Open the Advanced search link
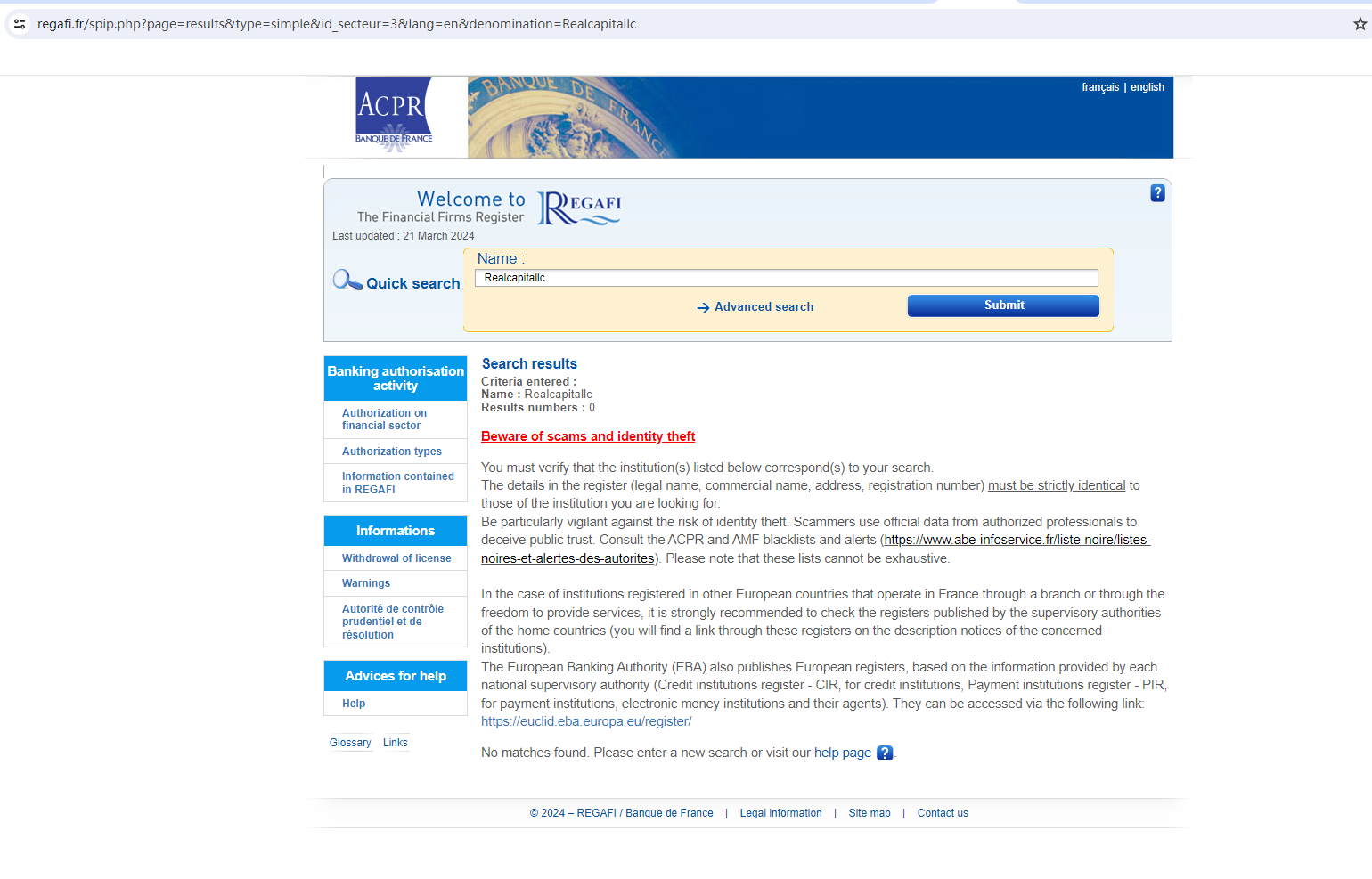Viewport: 1372px width, 879px height. click(764, 307)
